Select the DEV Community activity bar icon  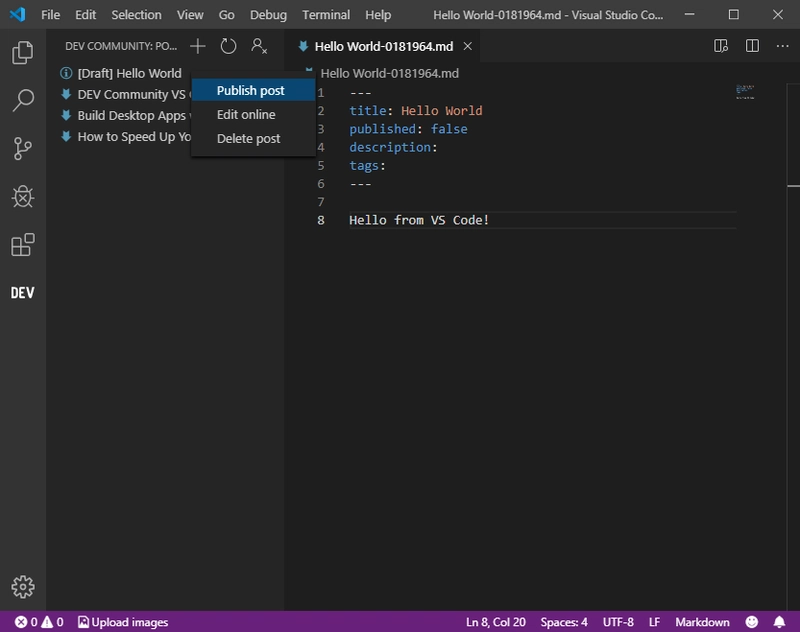[x=22, y=293]
